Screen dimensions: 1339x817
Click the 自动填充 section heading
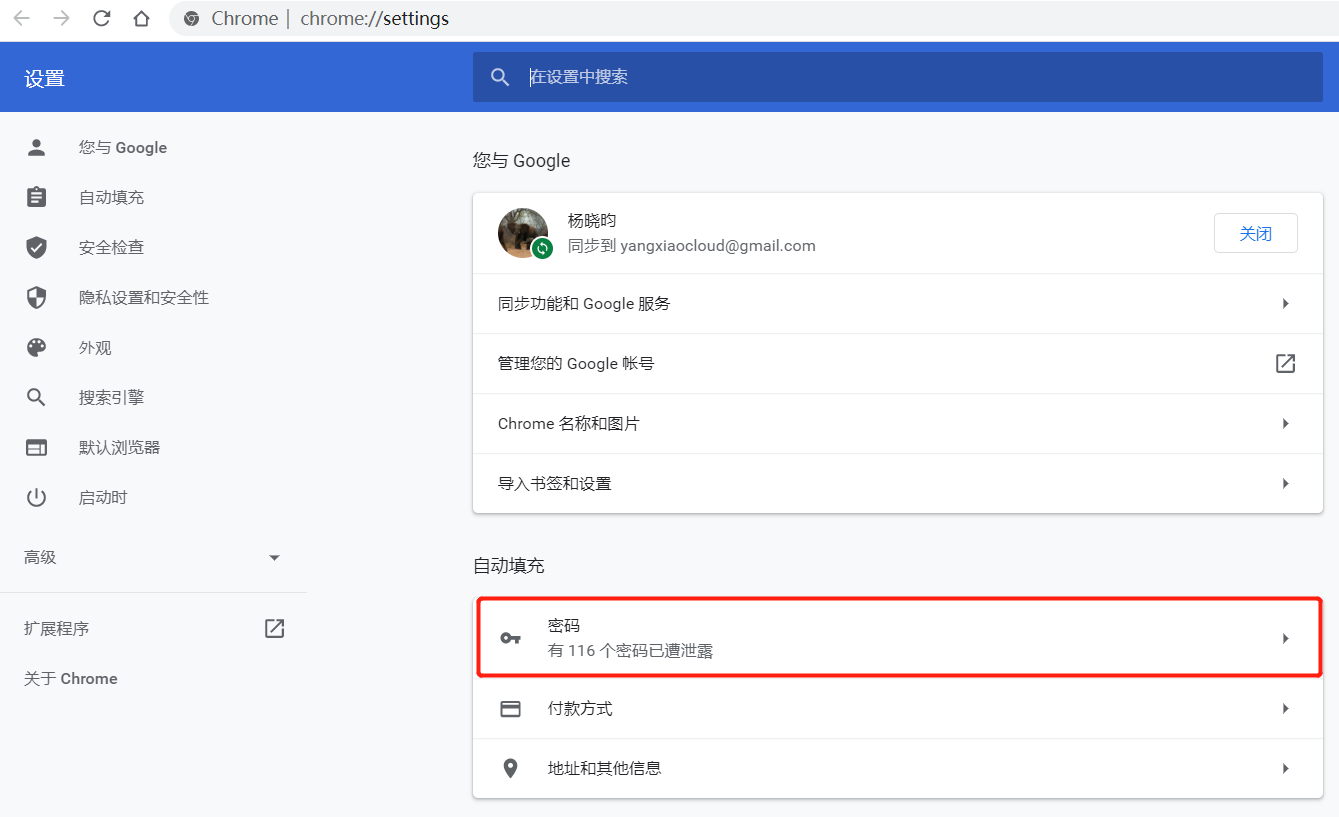tap(508, 565)
